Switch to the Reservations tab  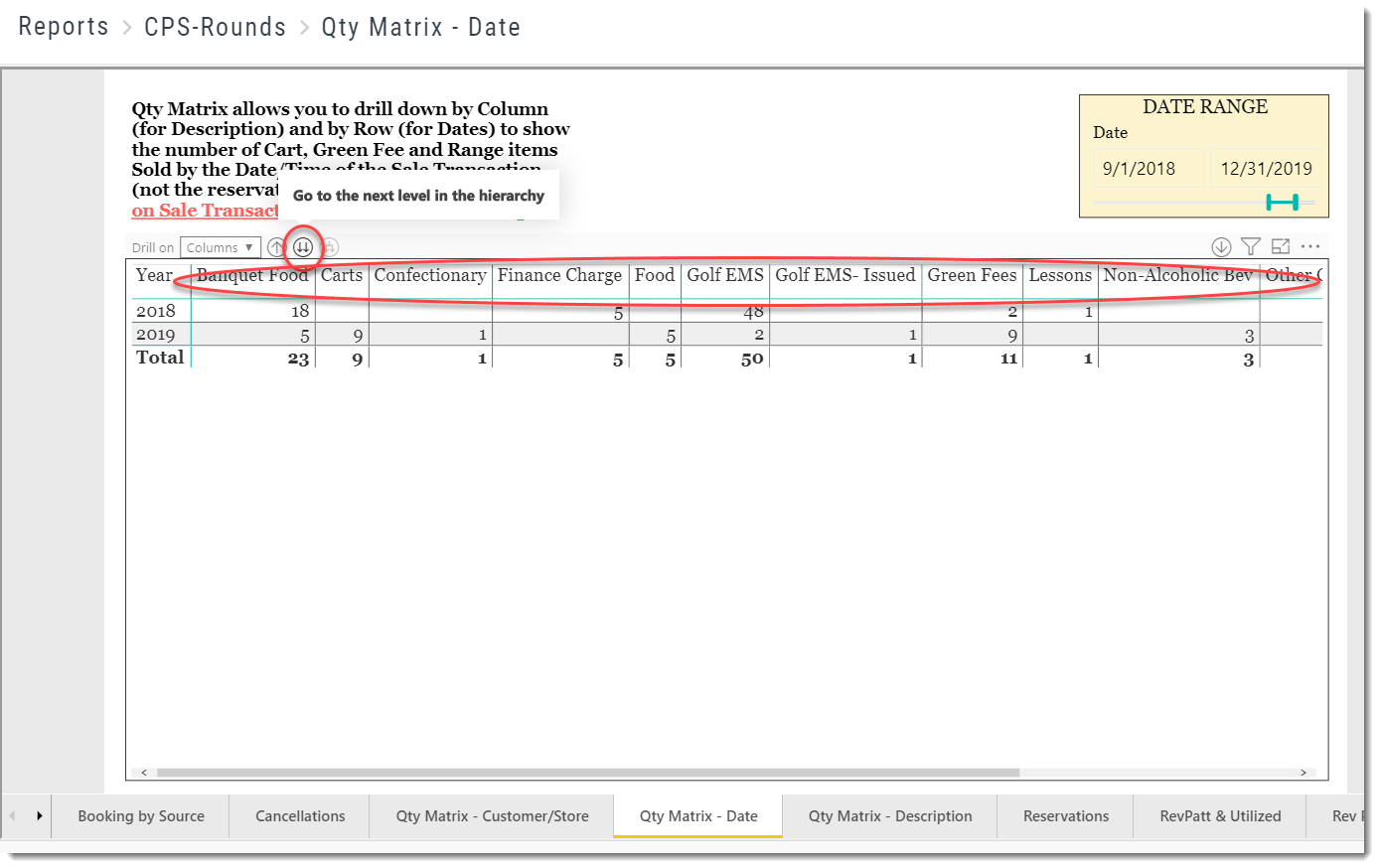coord(1064,815)
